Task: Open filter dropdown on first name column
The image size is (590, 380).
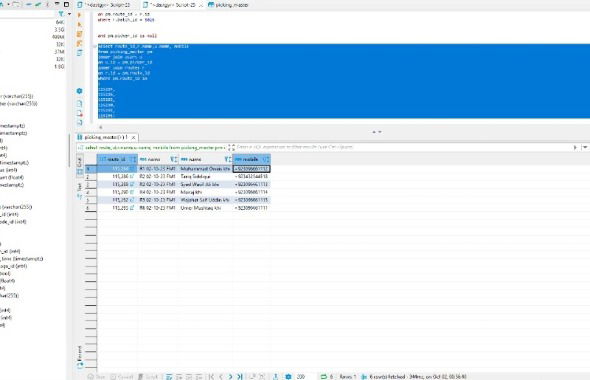Action: click(173, 159)
